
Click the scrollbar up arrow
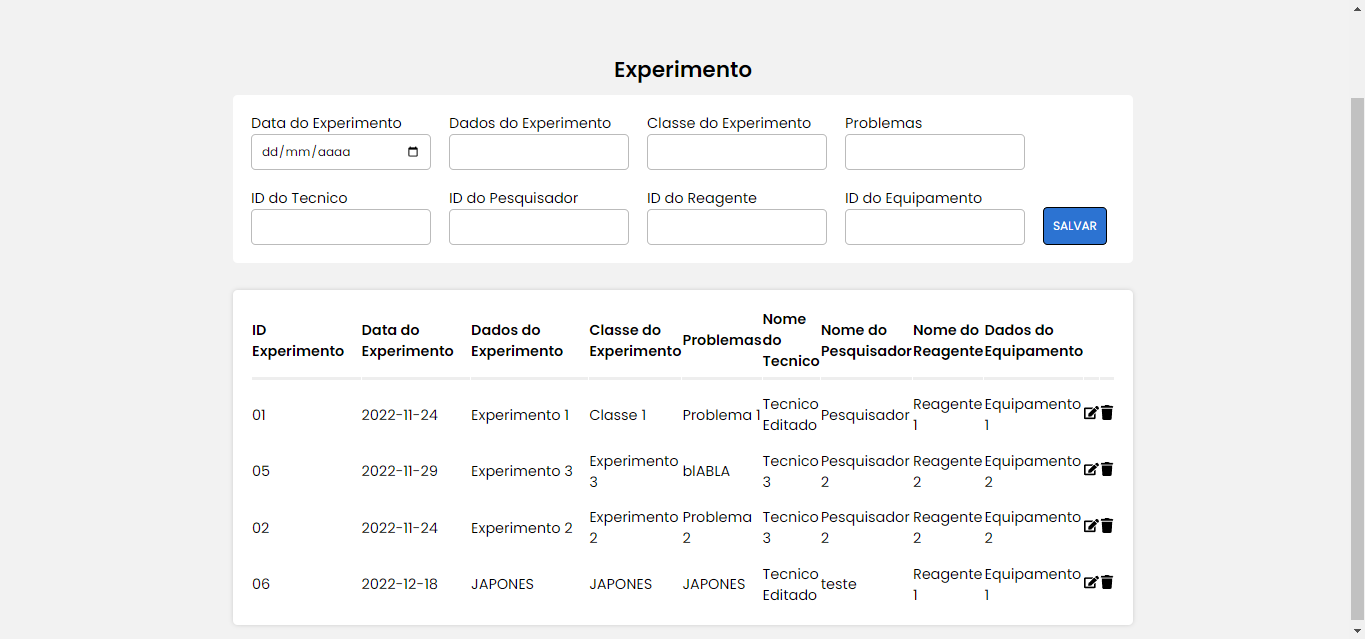click(x=1357, y=7)
